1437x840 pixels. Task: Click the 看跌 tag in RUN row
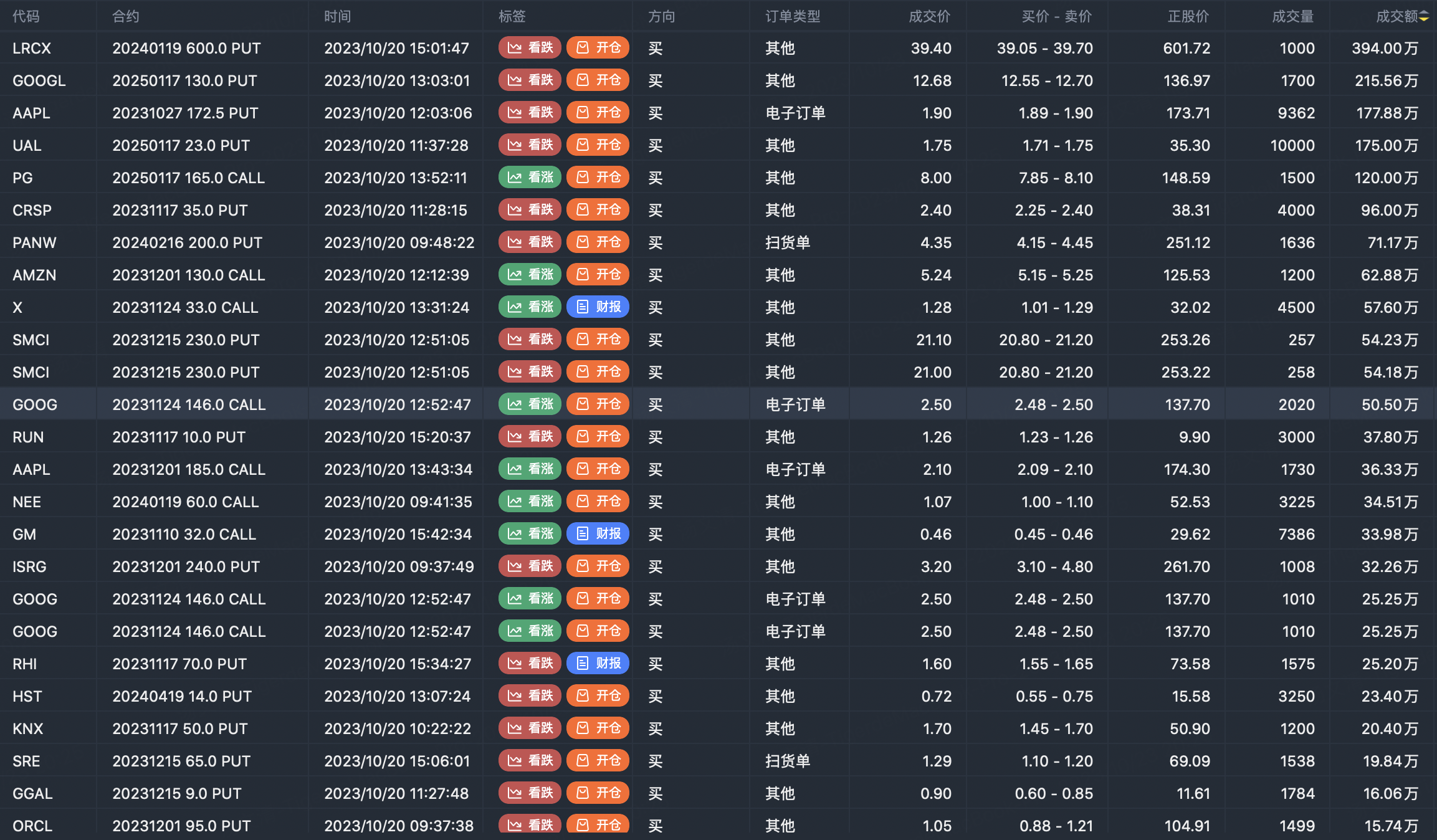(530, 437)
